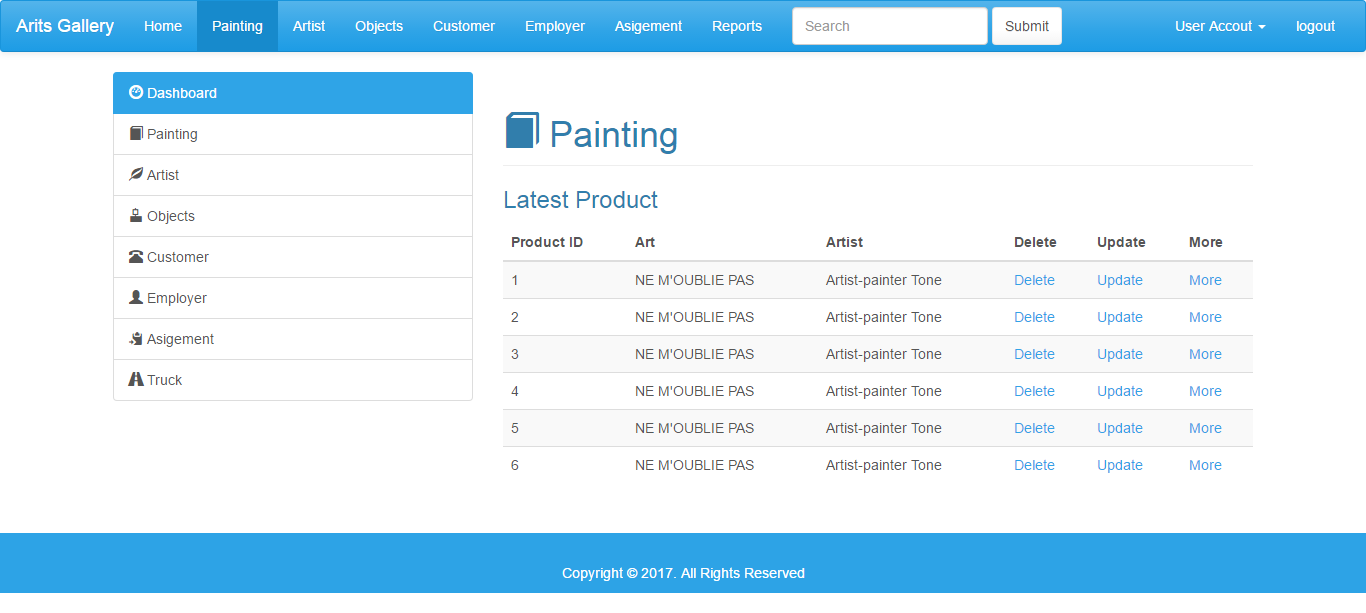Screen dimensions: 1366x613
Task: Click the Customer phone icon in sidebar
Action: [x=136, y=256]
